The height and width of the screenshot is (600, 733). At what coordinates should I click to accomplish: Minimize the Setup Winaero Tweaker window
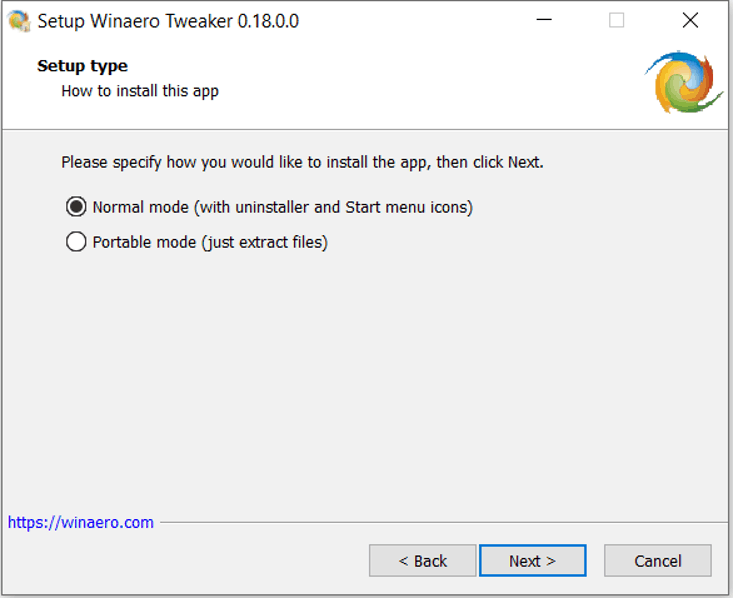click(x=544, y=20)
